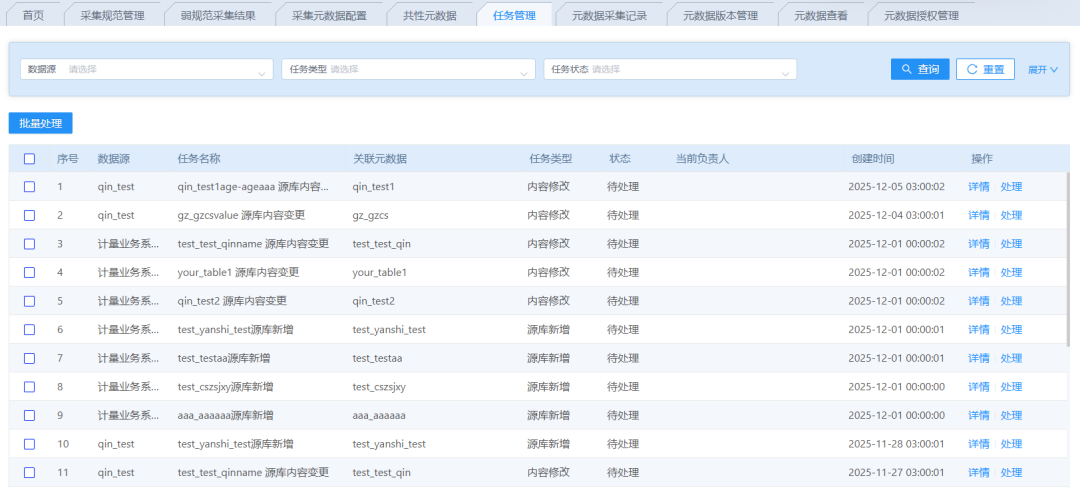Click the 查询 search button
The height and width of the screenshot is (490, 1080).
click(x=919, y=69)
